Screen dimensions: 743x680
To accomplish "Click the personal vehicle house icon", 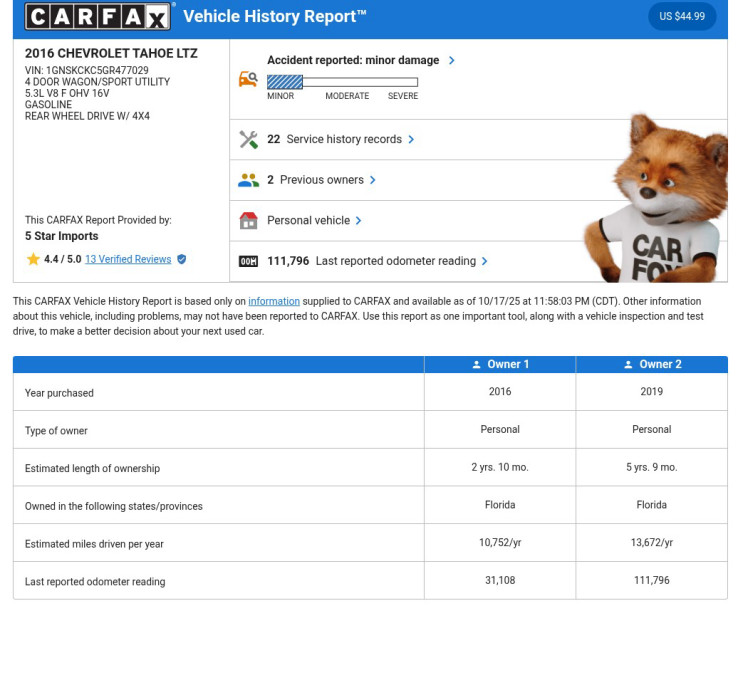I will click(248, 221).
